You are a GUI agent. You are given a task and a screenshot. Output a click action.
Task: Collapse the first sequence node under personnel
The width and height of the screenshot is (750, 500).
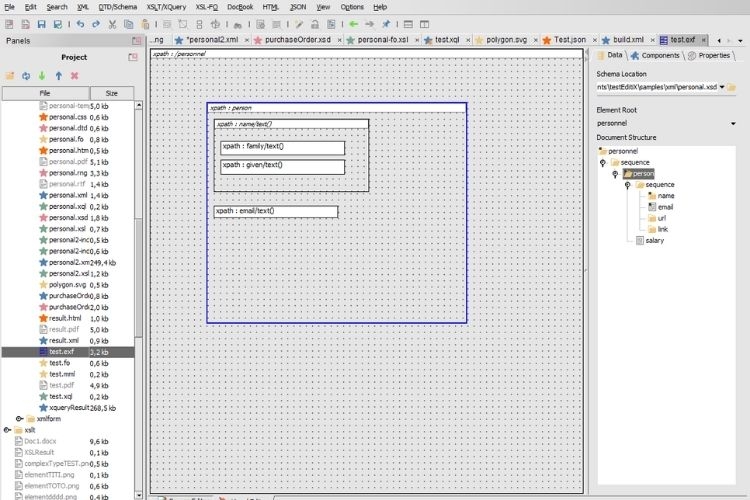(x=603, y=163)
